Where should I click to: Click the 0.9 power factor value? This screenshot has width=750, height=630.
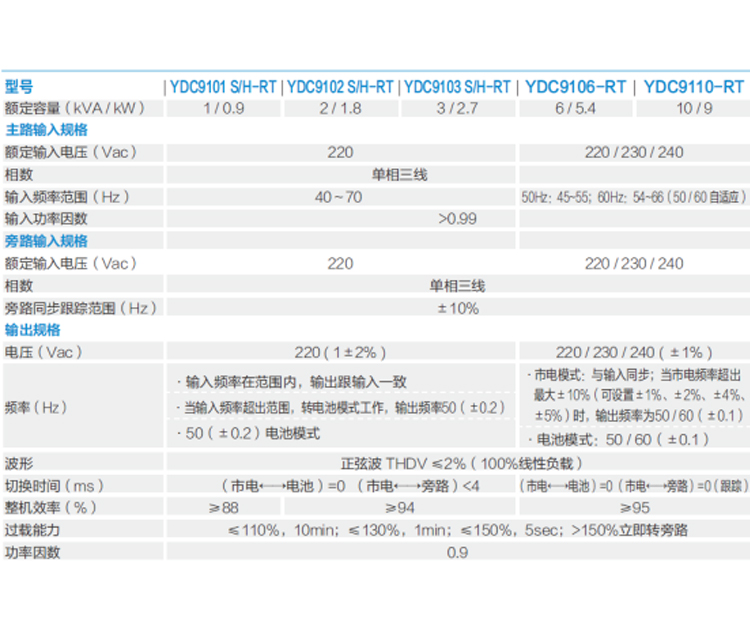[457, 553]
